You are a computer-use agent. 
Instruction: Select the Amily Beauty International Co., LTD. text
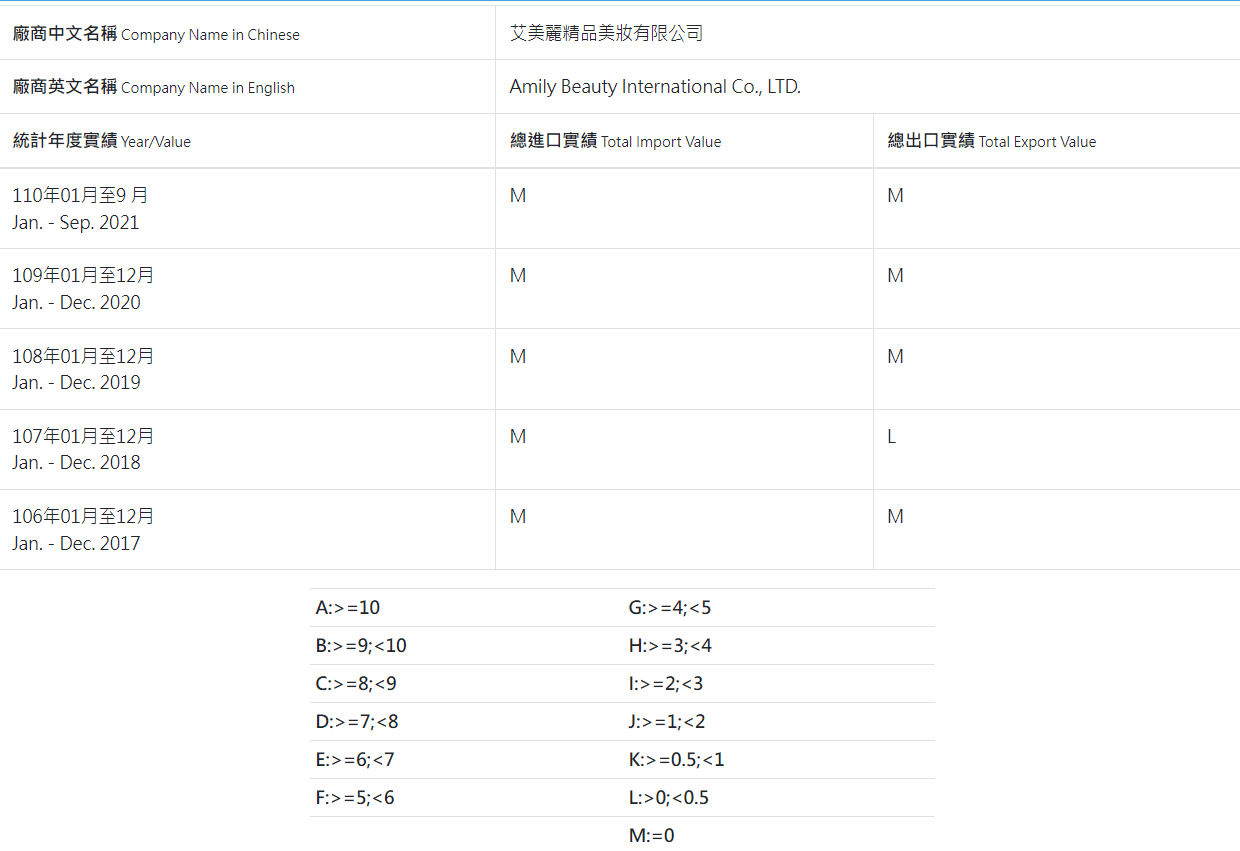tap(655, 87)
